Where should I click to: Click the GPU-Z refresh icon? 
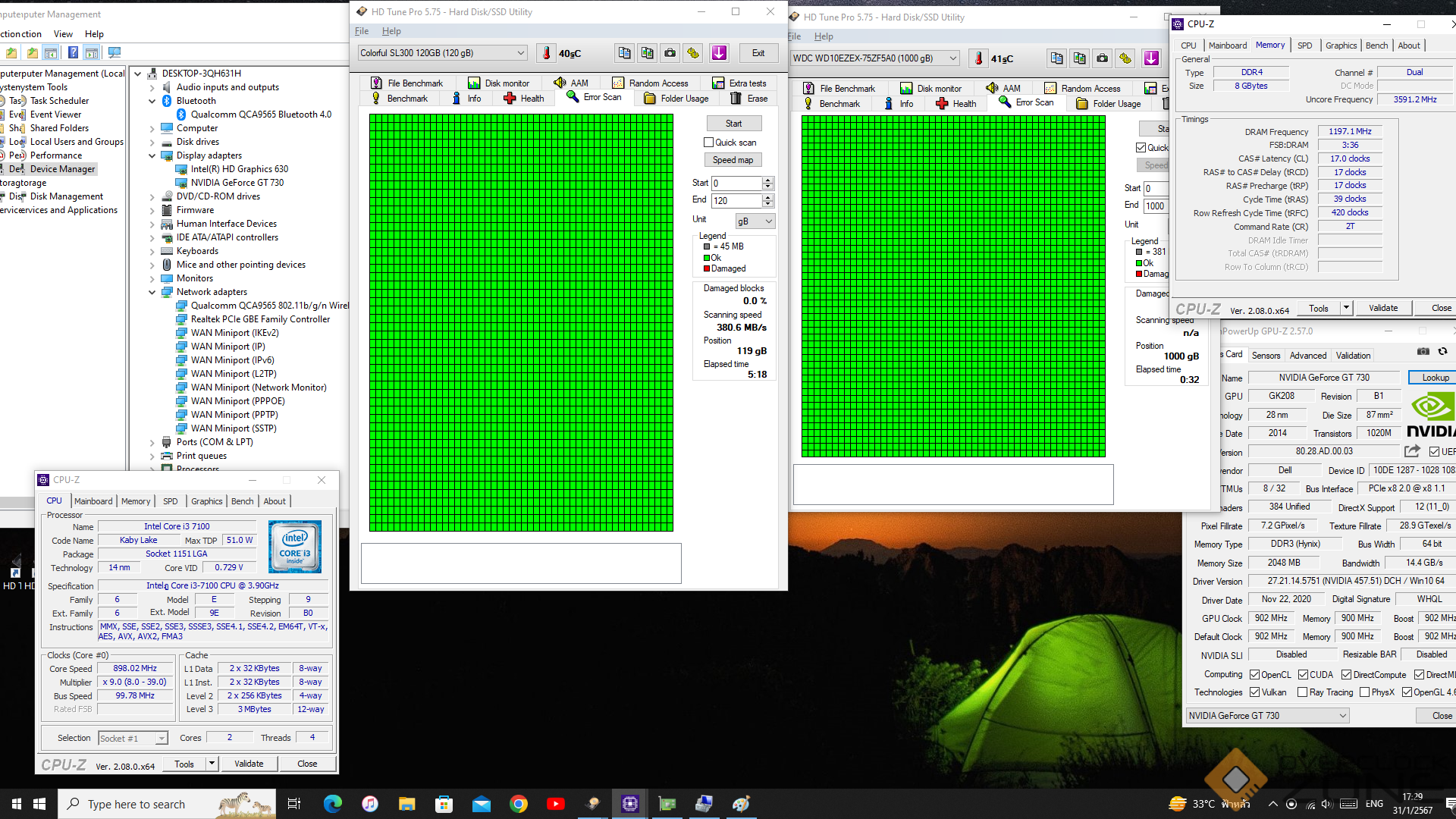[1442, 352]
